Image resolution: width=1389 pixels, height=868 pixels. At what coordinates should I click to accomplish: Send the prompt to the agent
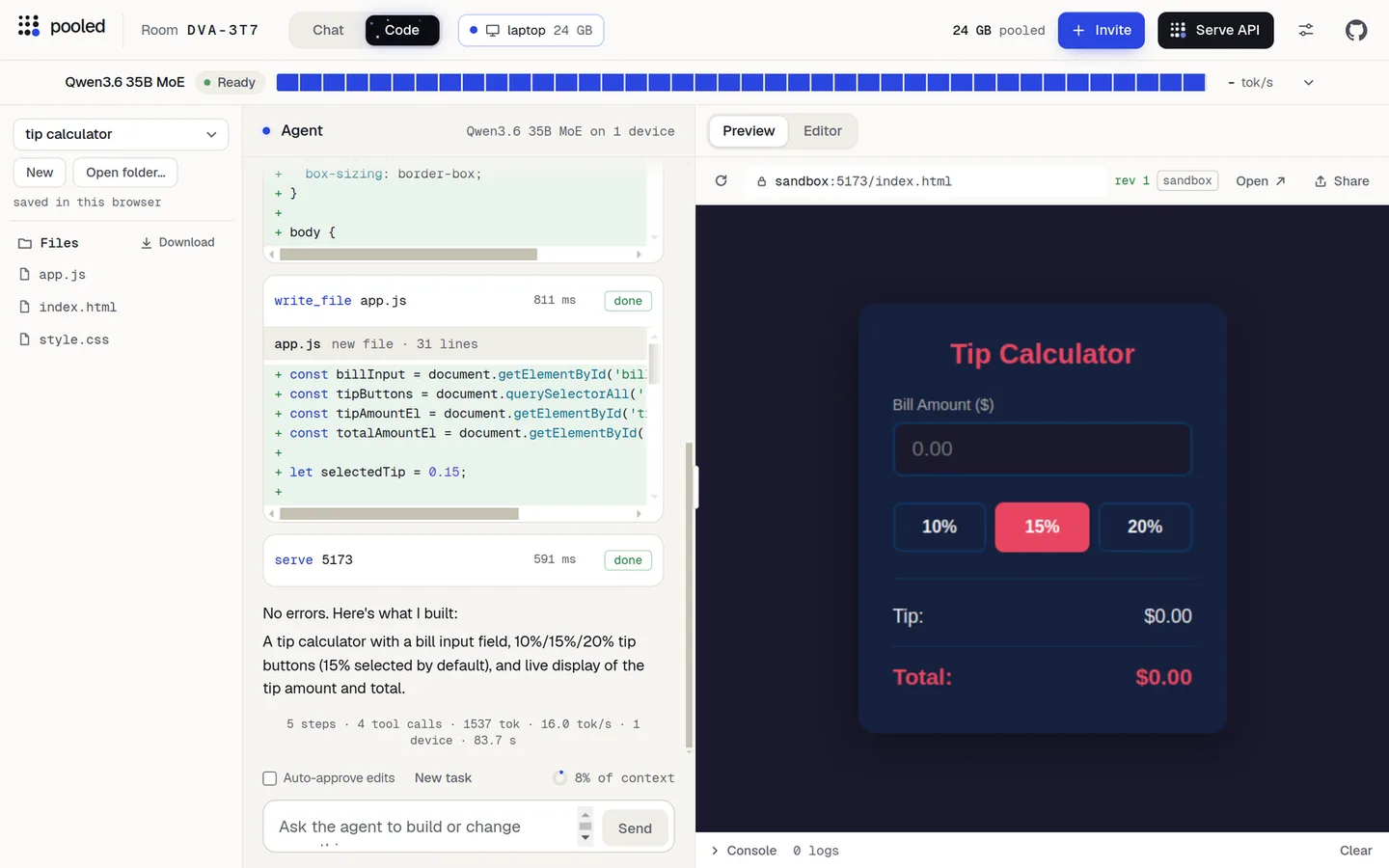[635, 827]
